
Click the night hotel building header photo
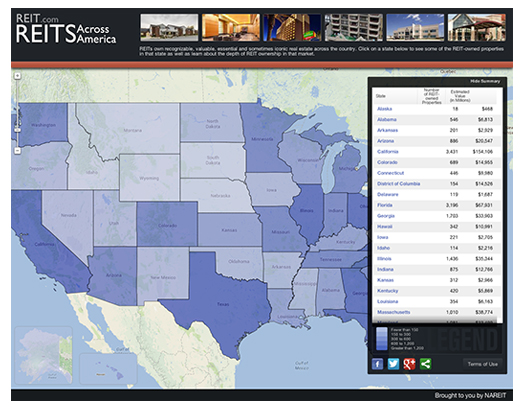(x=292, y=27)
